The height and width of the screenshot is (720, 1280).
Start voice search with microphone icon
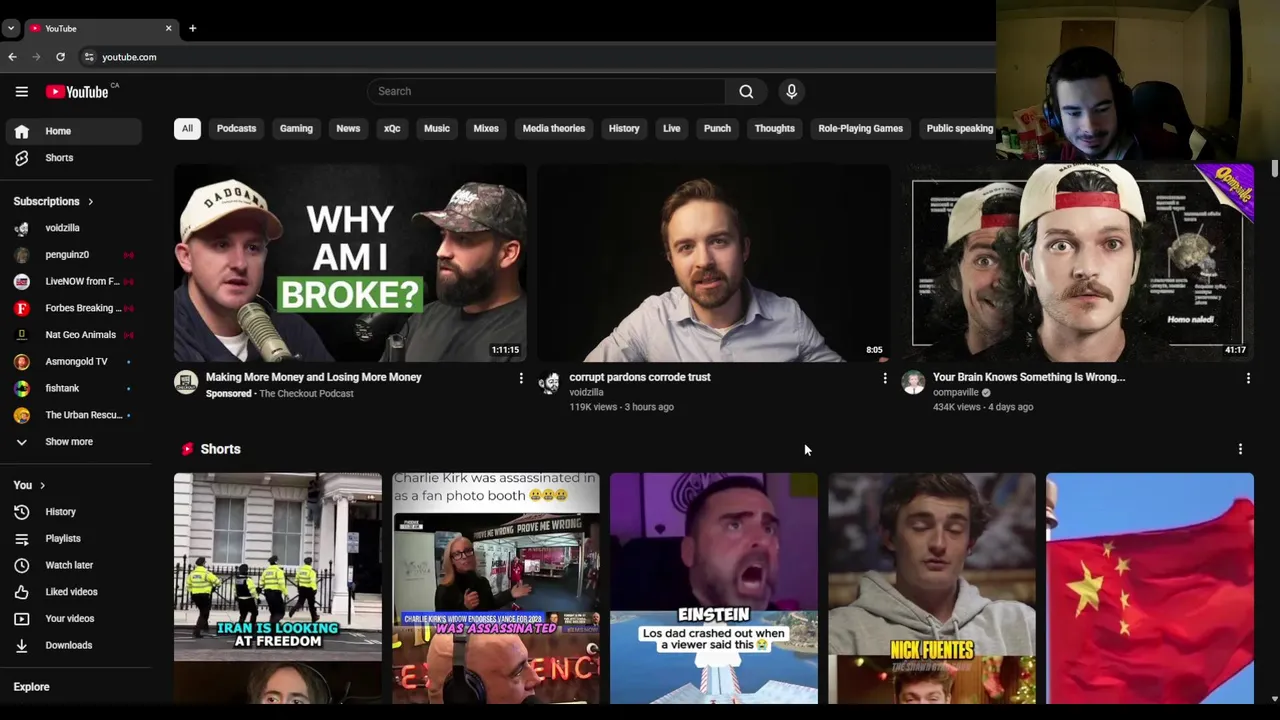tap(791, 91)
